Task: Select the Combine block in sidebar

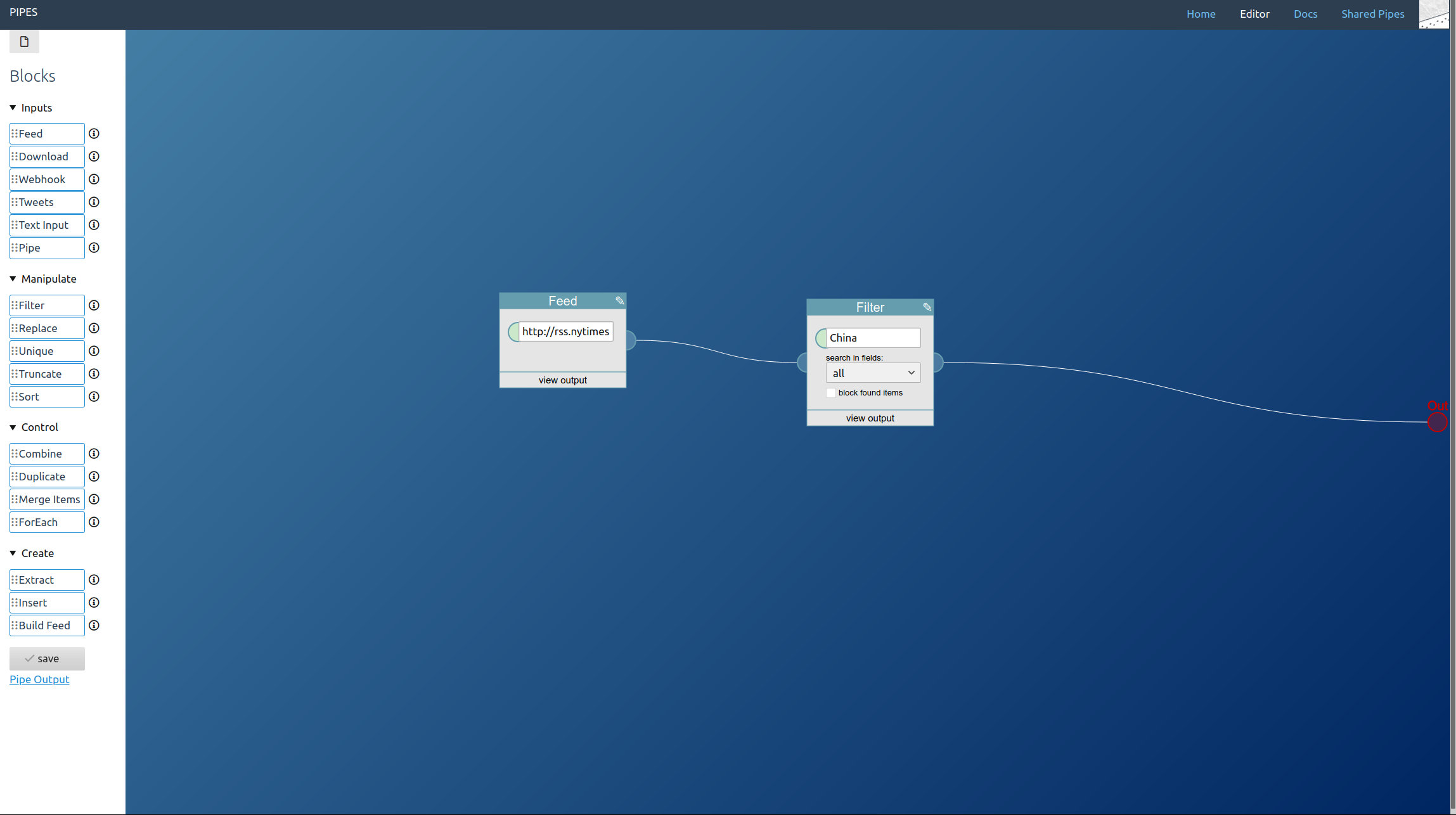Action: 47,454
